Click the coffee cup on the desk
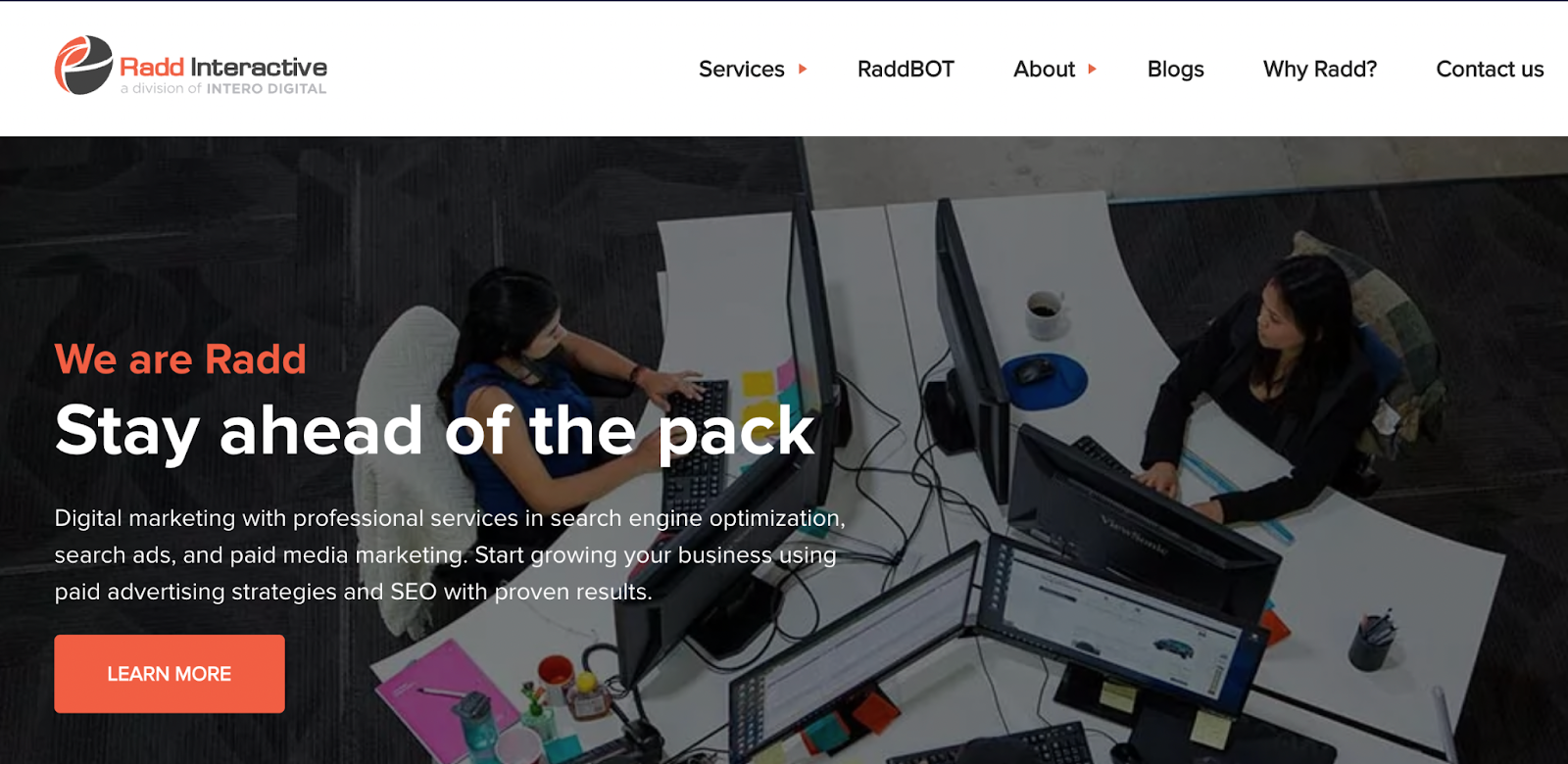Viewport: 1568px width, 764px height. point(1045,313)
